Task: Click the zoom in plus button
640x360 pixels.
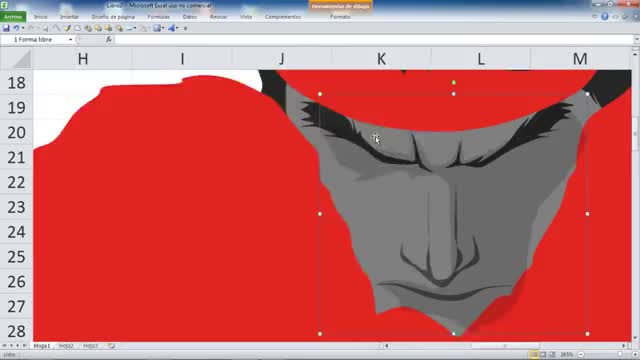Action: coord(636,355)
